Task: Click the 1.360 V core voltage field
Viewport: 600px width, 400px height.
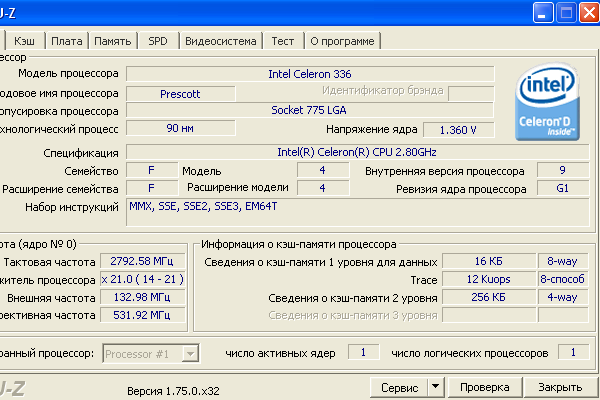Action: (x=458, y=130)
